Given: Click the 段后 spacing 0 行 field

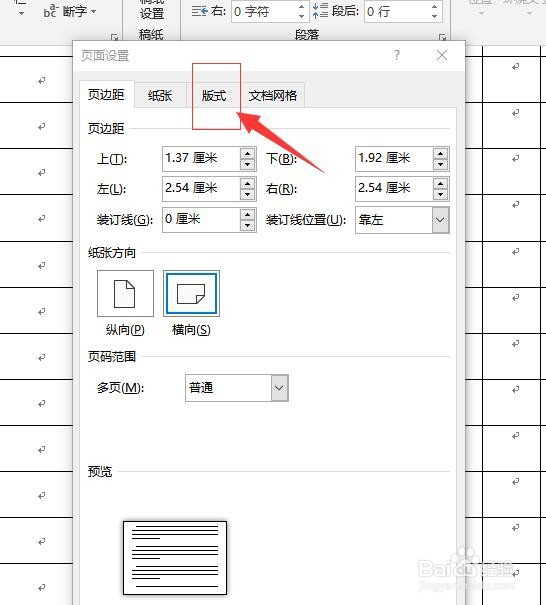Looking at the screenshot, I should (x=397, y=12).
